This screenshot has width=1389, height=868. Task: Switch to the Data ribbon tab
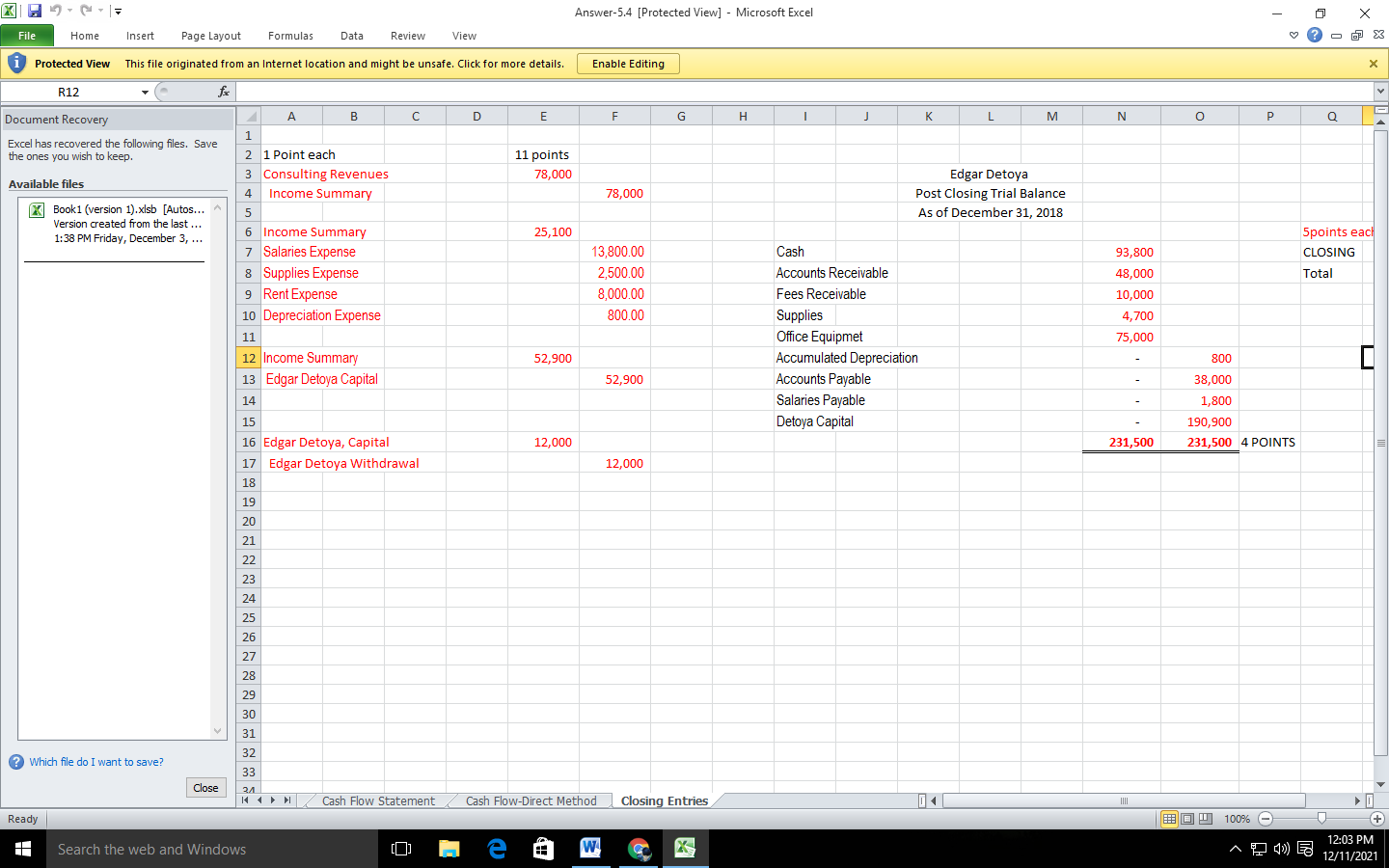[352, 36]
